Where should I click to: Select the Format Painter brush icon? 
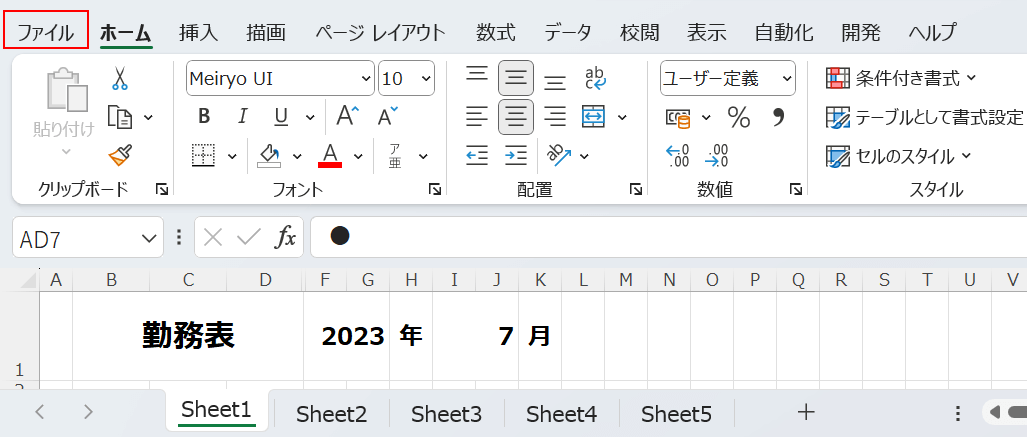point(120,155)
